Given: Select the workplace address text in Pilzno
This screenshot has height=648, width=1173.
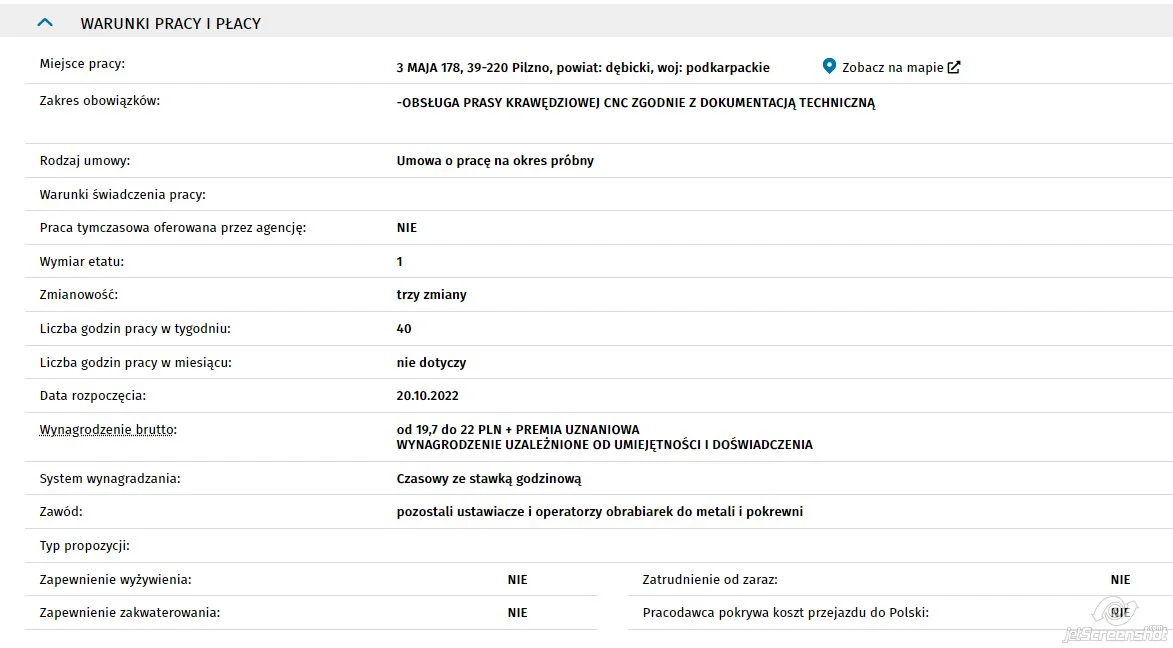Looking at the screenshot, I should coord(583,67).
